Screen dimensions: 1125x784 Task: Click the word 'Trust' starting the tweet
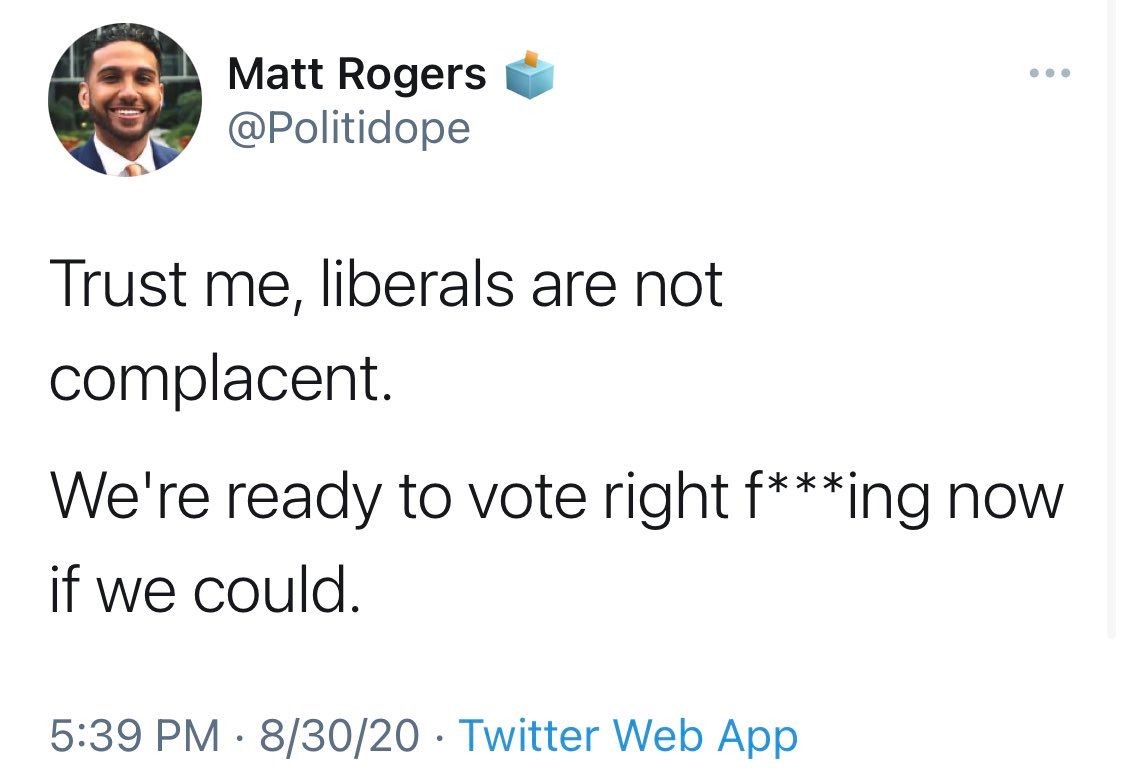pyautogui.click(x=118, y=285)
